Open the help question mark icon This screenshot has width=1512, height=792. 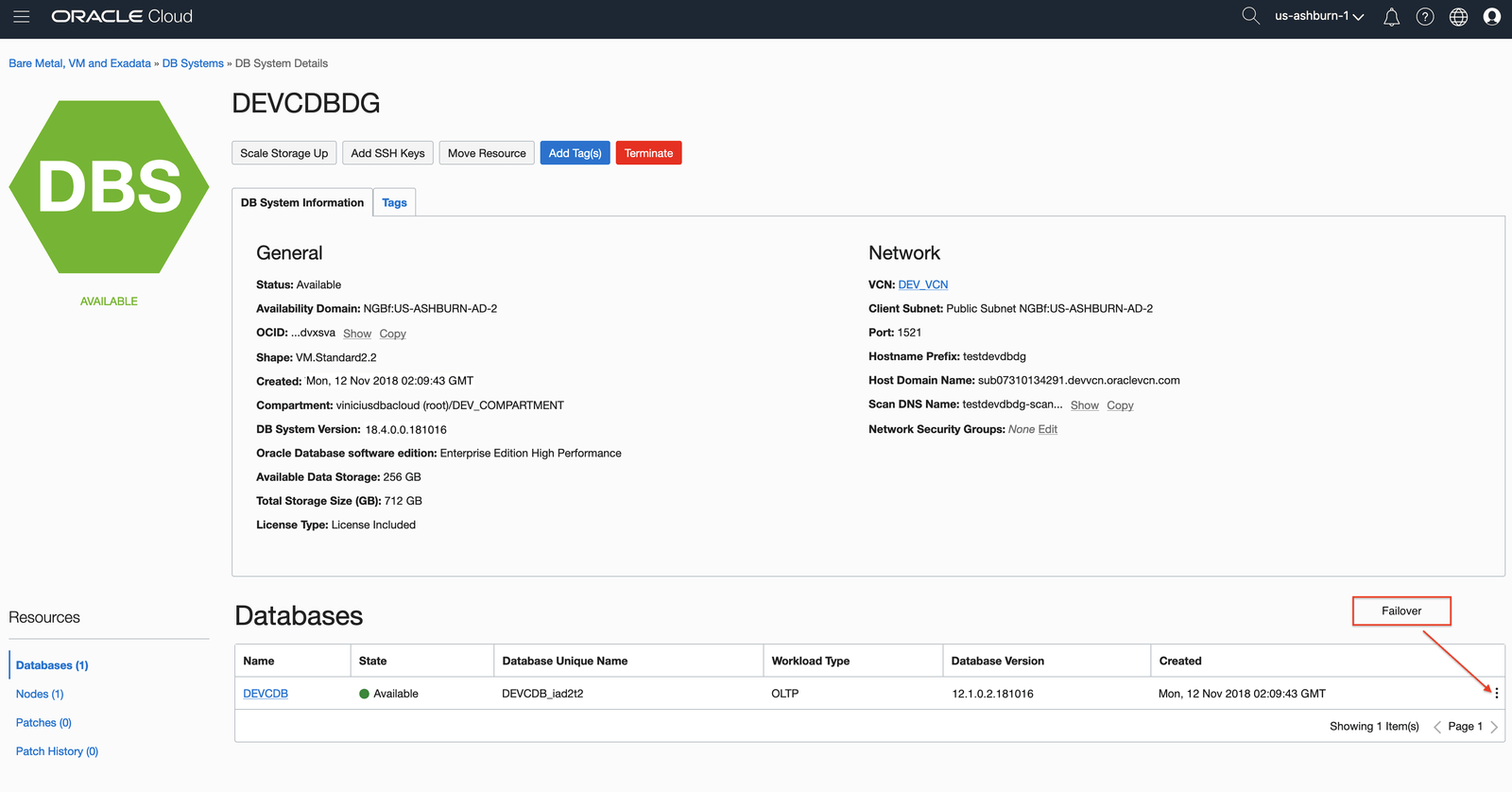[x=1425, y=17]
